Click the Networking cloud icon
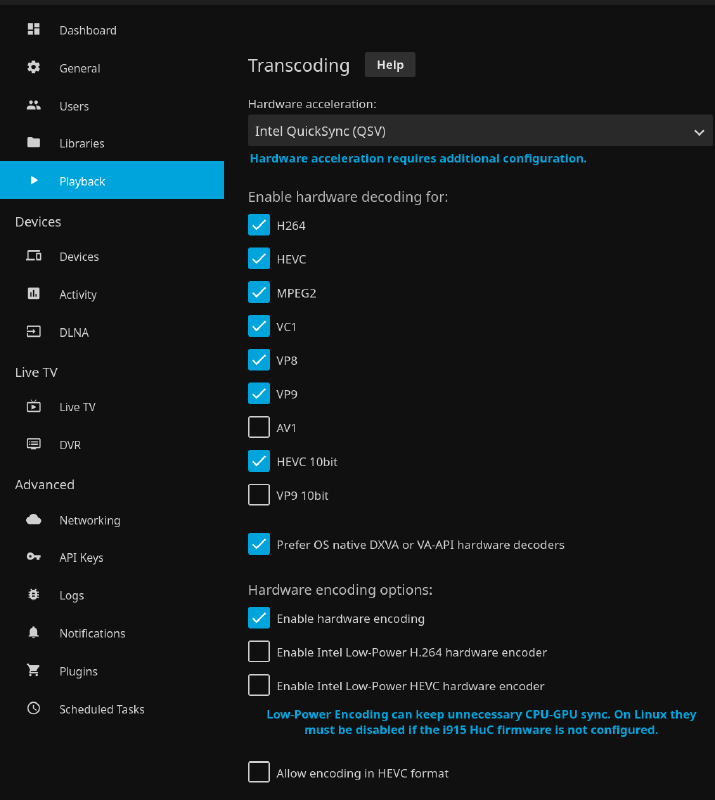Viewport: 715px width, 800px height. tap(34, 520)
